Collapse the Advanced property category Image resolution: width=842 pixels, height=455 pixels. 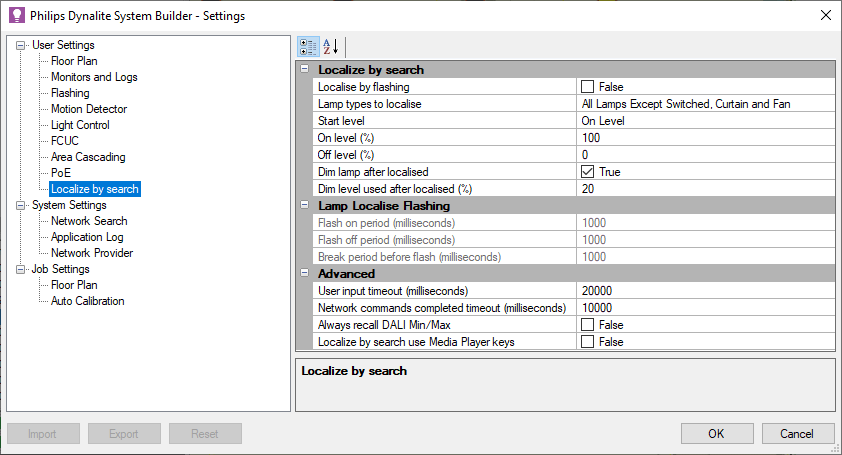click(x=304, y=273)
